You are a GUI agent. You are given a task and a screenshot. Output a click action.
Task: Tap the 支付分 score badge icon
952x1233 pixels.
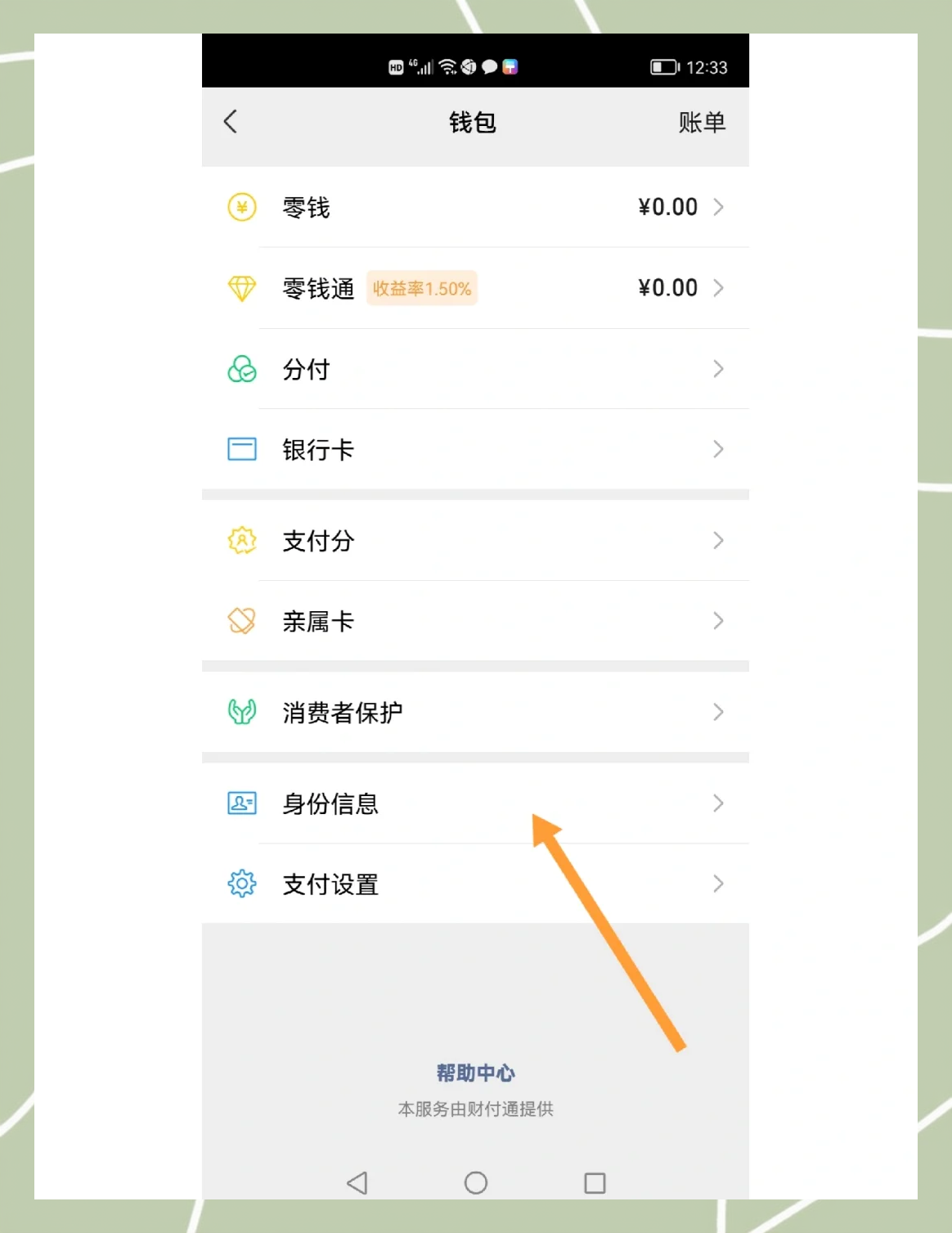click(x=242, y=540)
